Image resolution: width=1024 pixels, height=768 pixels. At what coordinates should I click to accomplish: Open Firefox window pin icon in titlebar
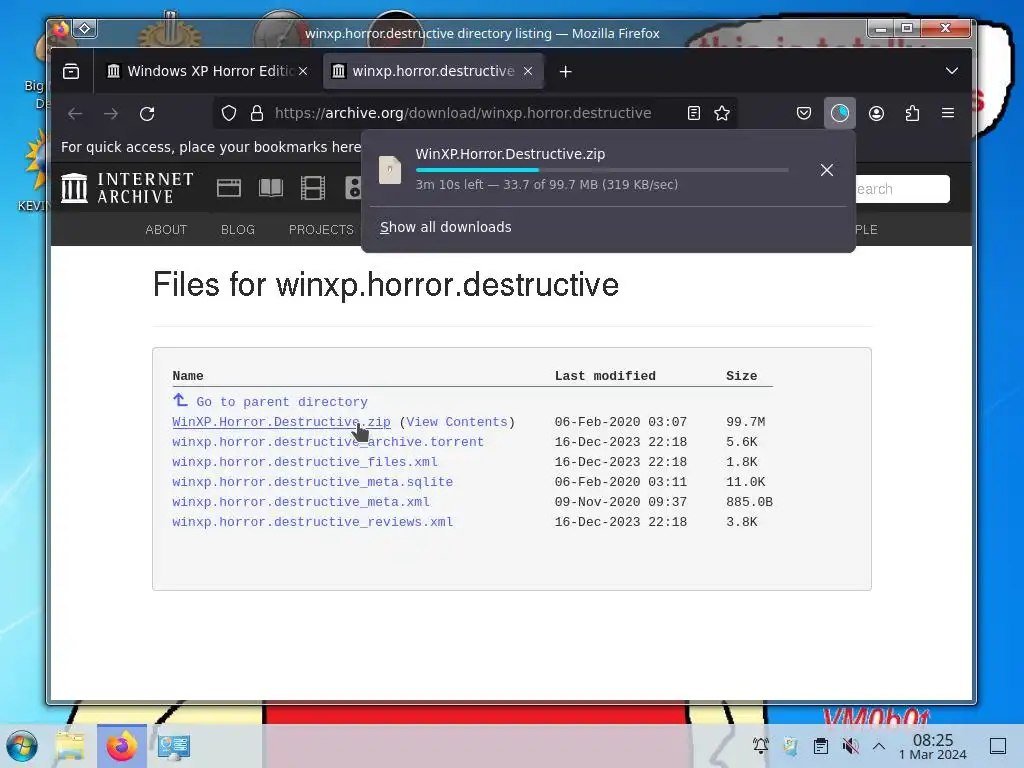[85, 28]
